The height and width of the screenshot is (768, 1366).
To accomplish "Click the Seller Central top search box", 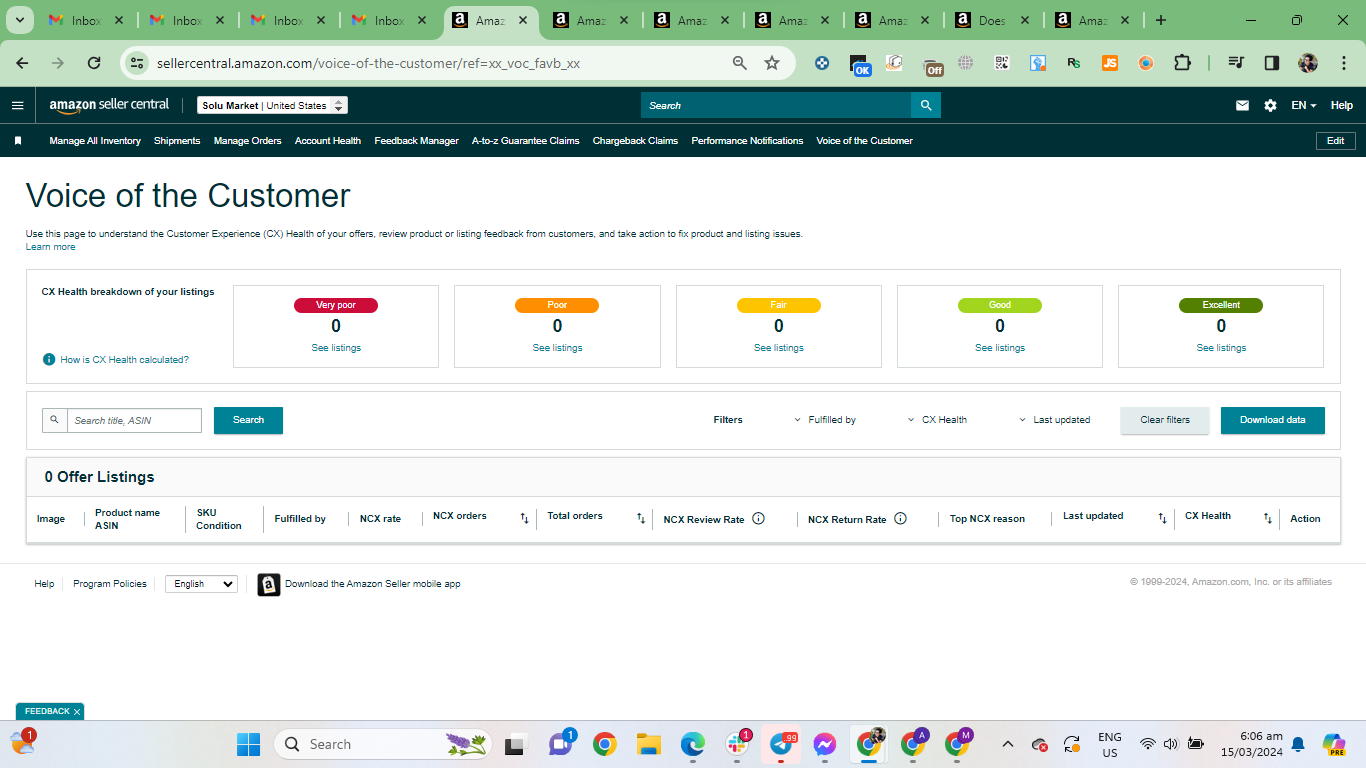I will coord(776,105).
